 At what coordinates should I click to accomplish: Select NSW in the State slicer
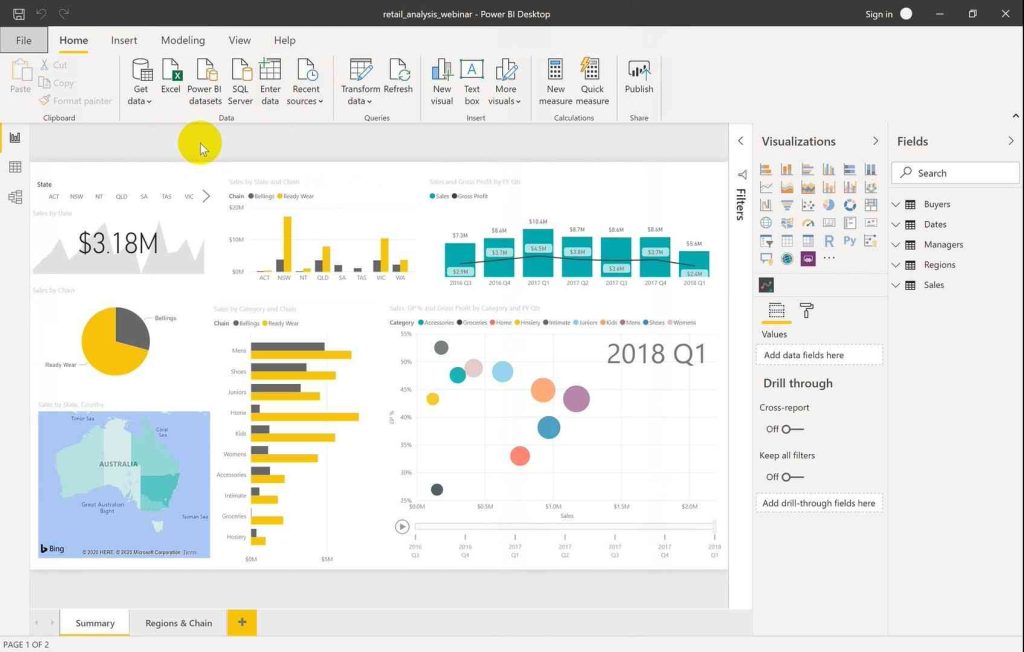pyautogui.click(x=76, y=197)
